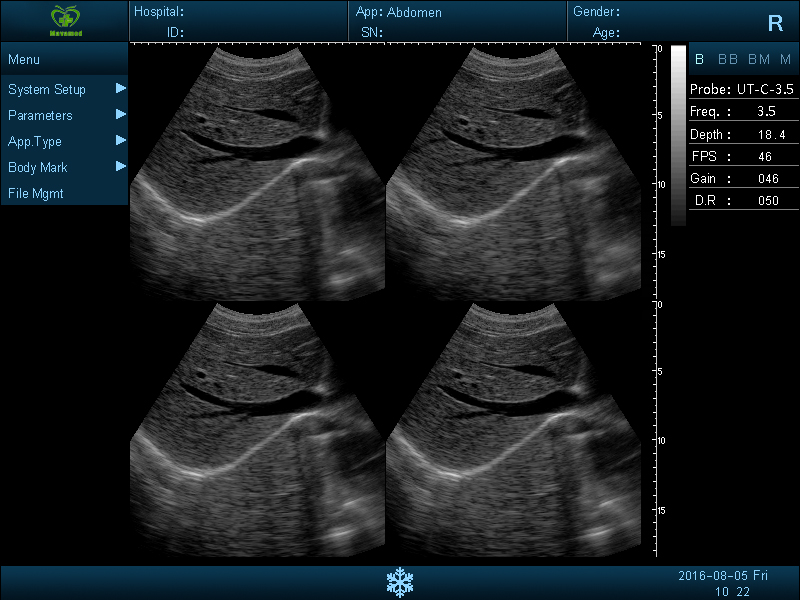Click the snowflake freeze icon

click(x=399, y=582)
